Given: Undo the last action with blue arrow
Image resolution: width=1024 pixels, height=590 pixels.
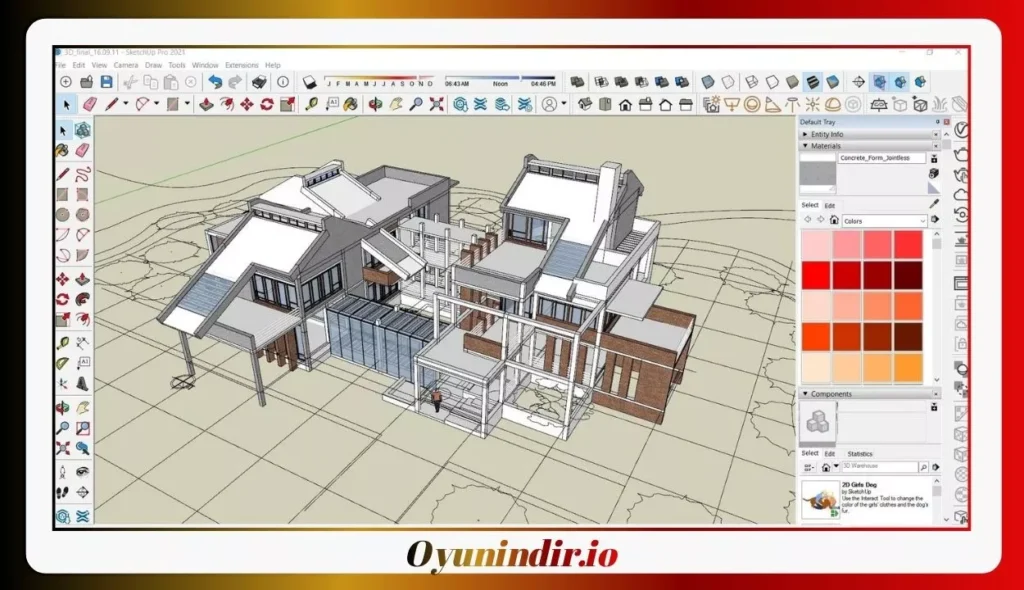Looking at the screenshot, I should [x=215, y=82].
